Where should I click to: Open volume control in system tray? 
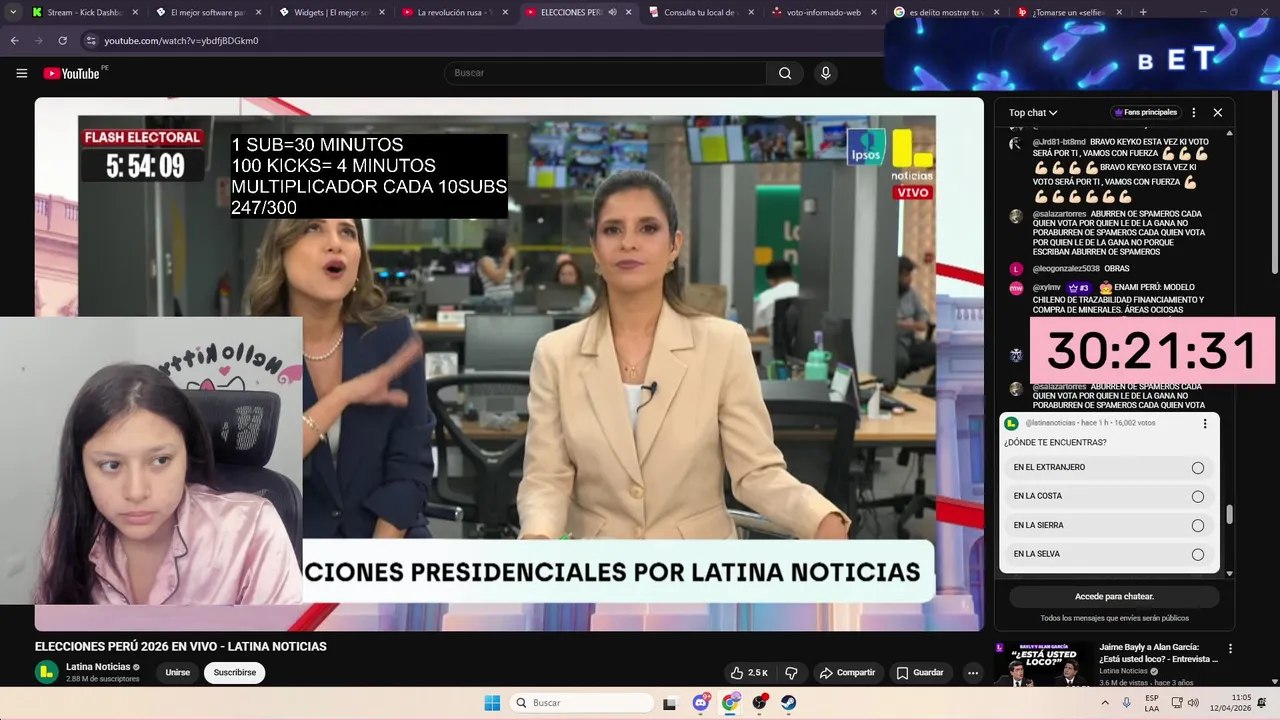tap(1193, 703)
